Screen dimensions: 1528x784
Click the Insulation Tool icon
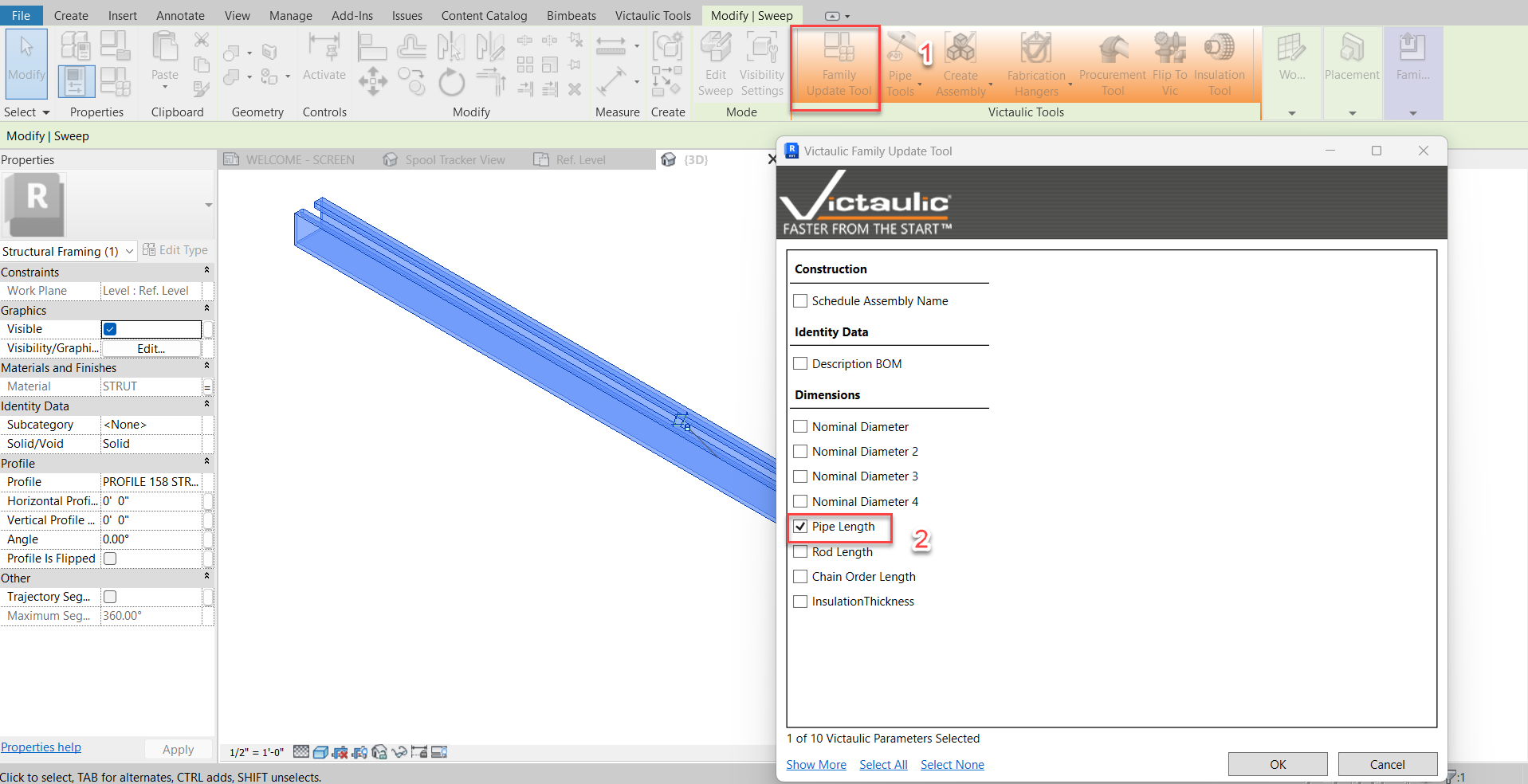click(1219, 65)
